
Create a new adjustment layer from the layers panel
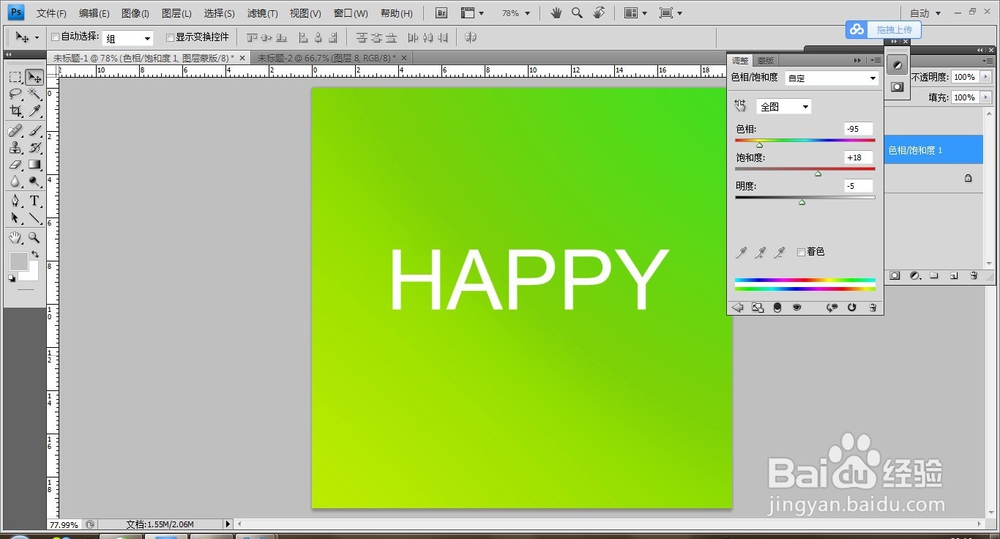915,276
